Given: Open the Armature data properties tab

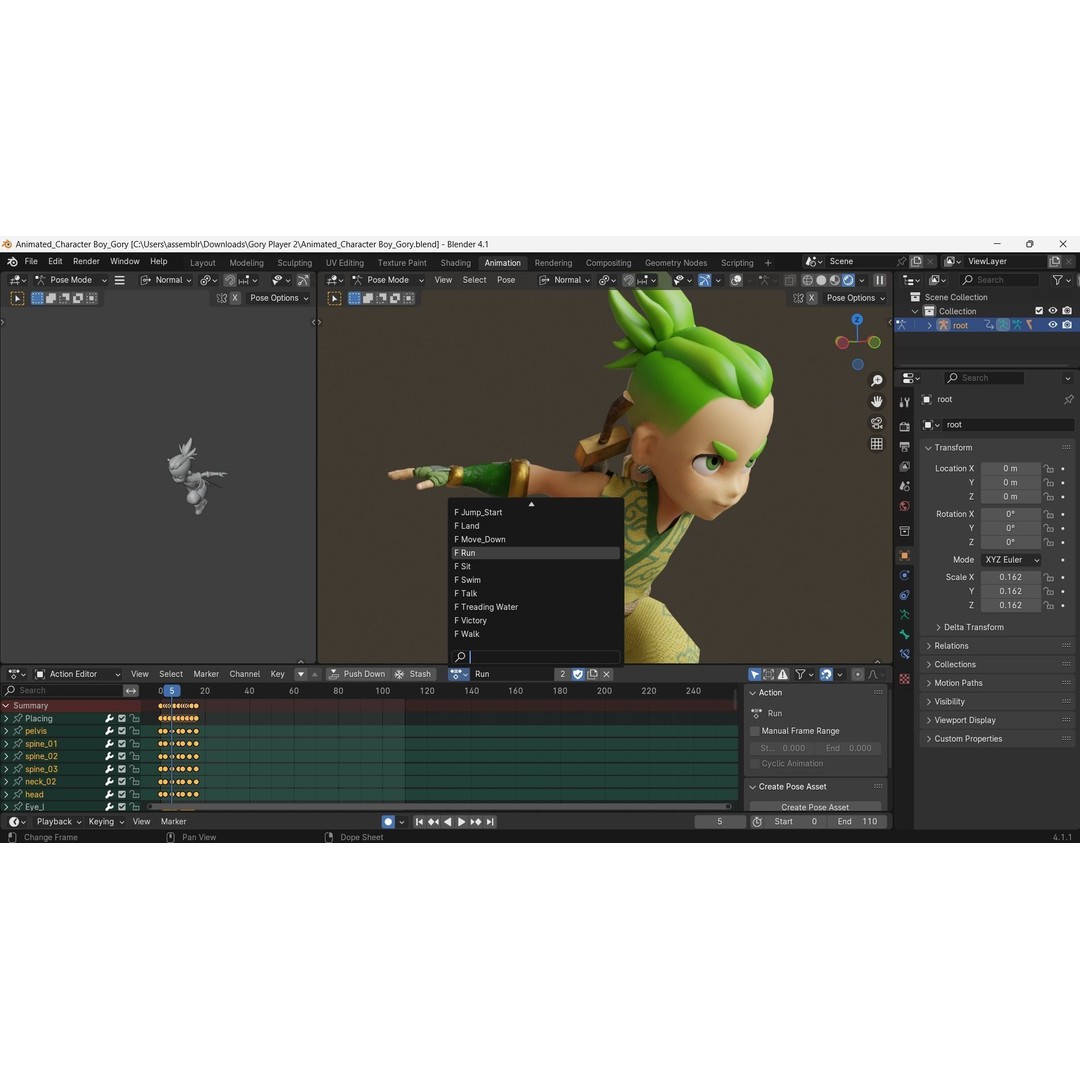Looking at the screenshot, I should tap(904, 614).
